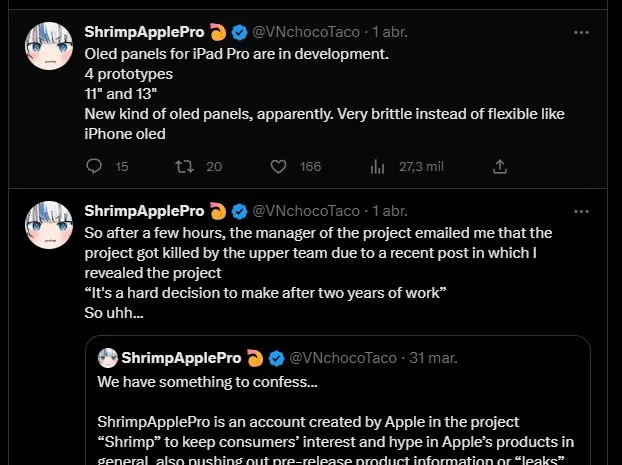
Task: Click verified badge on second tweet
Action: coord(239,211)
